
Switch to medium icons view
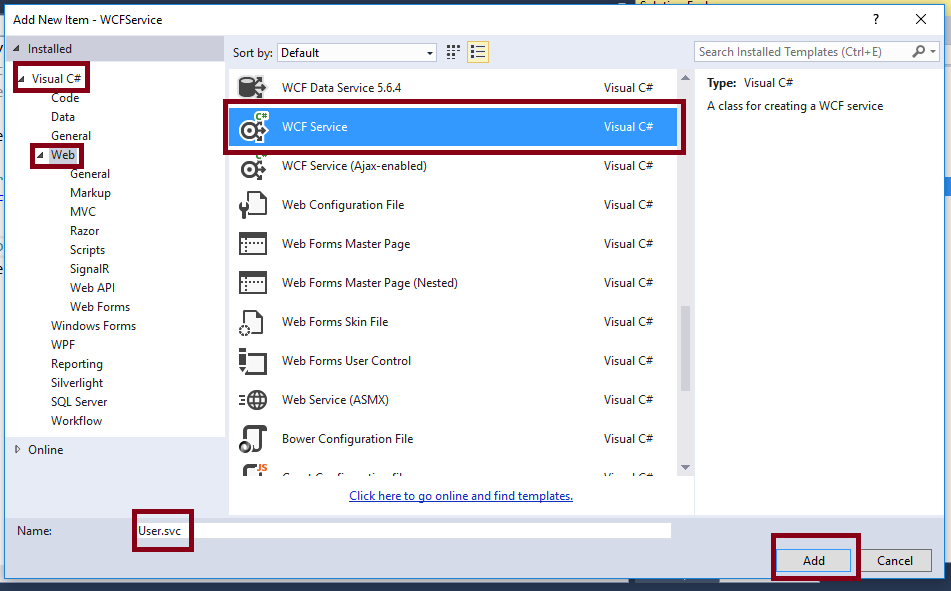tap(453, 52)
